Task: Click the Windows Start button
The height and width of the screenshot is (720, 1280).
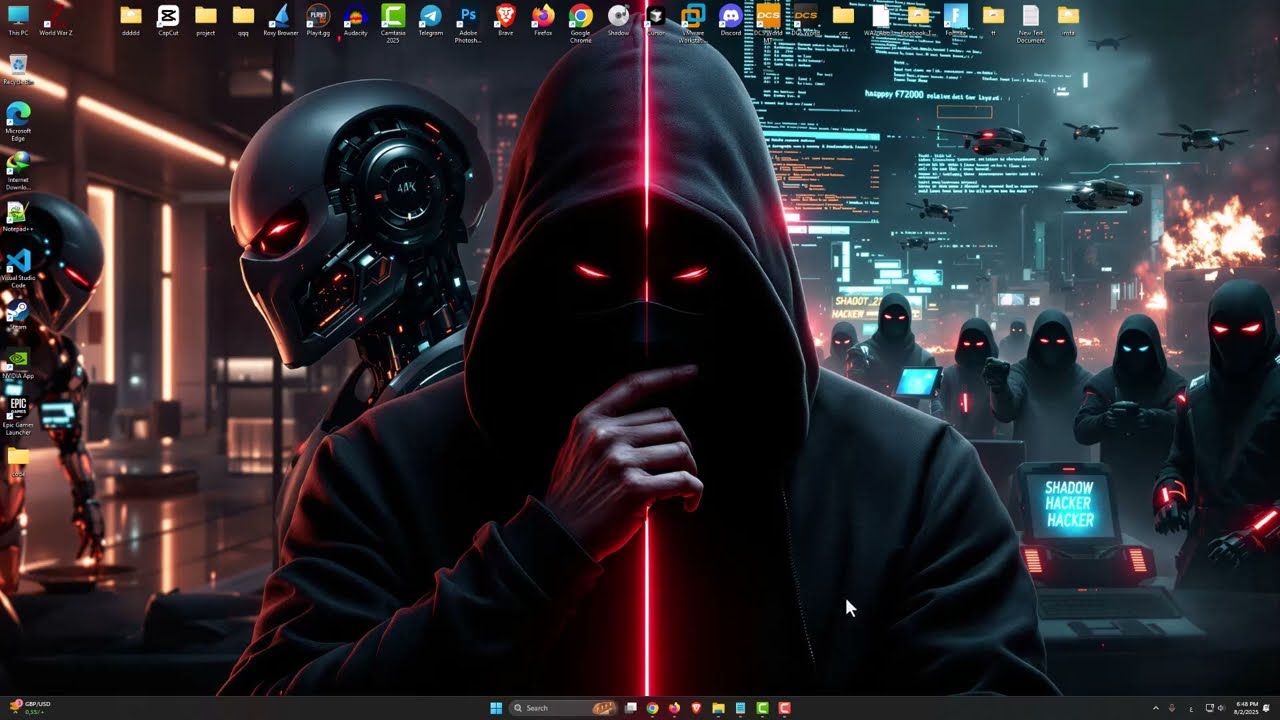Action: pyautogui.click(x=496, y=708)
